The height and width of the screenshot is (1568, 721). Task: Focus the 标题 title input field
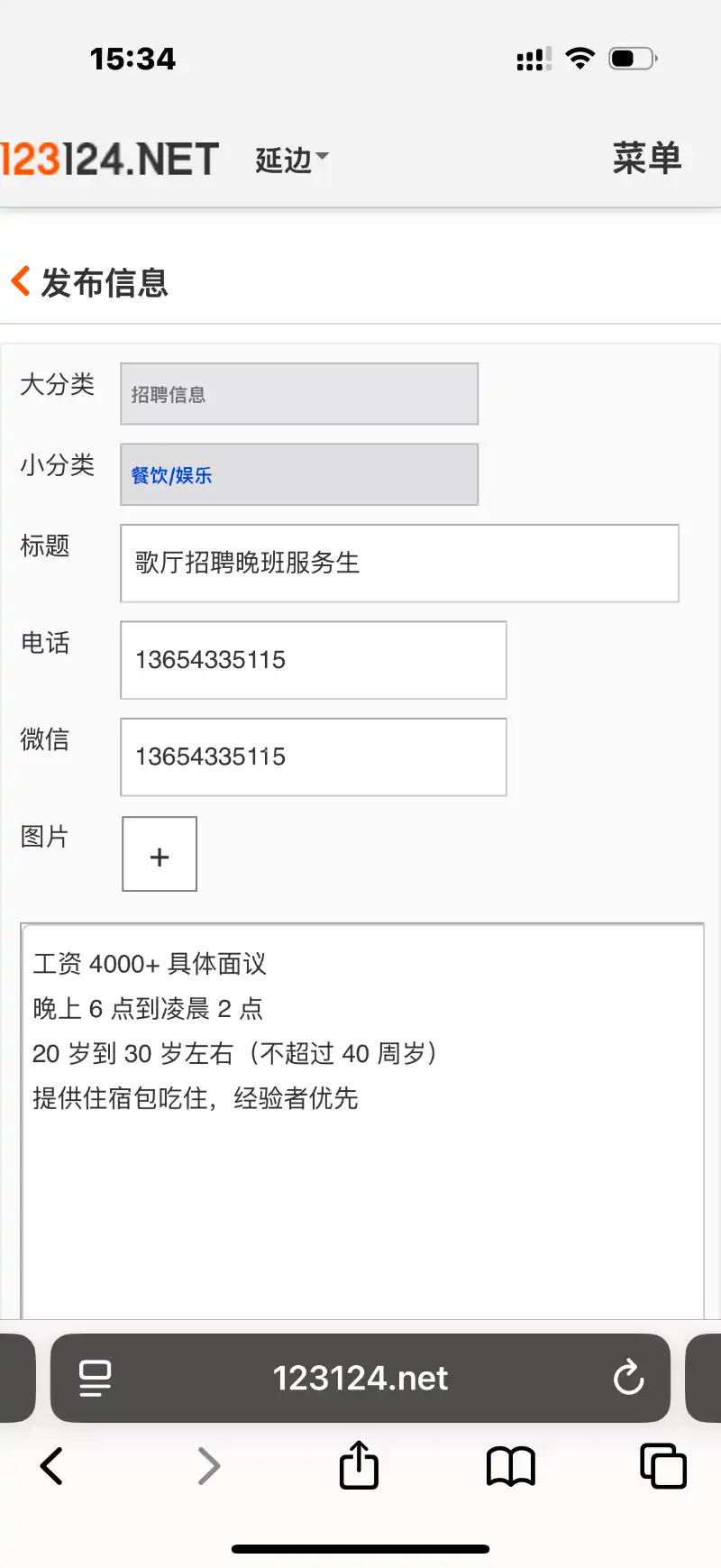(399, 564)
